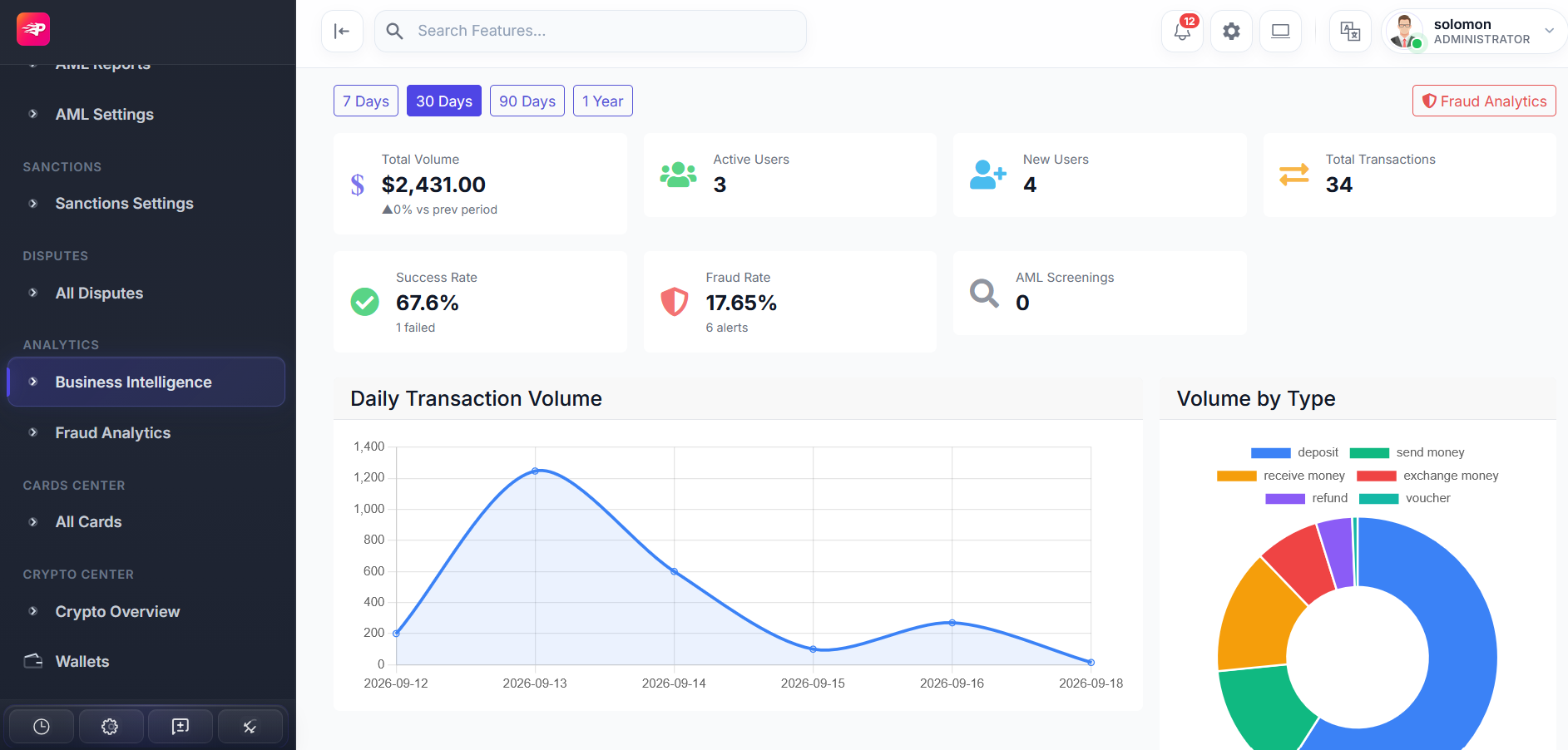The height and width of the screenshot is (750, 1568).
Task: Click the history clock icon in sidebar footer
Action: 42,727
